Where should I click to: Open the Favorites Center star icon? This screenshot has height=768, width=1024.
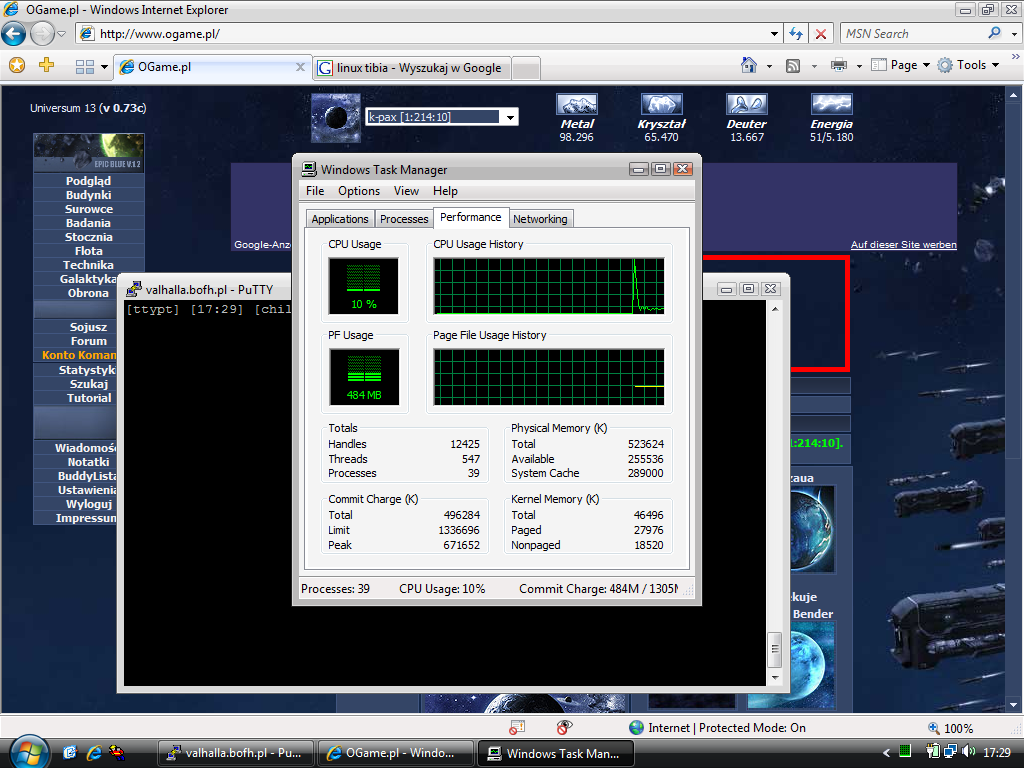pyautogui.click(x=16, y=66)
